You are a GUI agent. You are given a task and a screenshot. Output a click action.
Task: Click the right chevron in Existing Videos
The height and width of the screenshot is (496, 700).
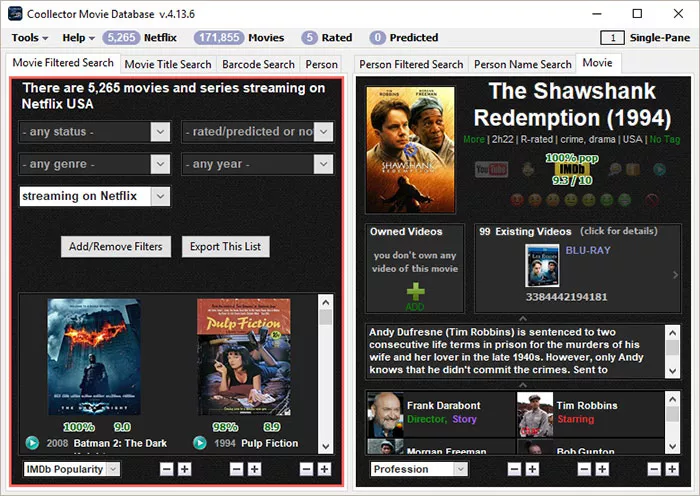675,275
